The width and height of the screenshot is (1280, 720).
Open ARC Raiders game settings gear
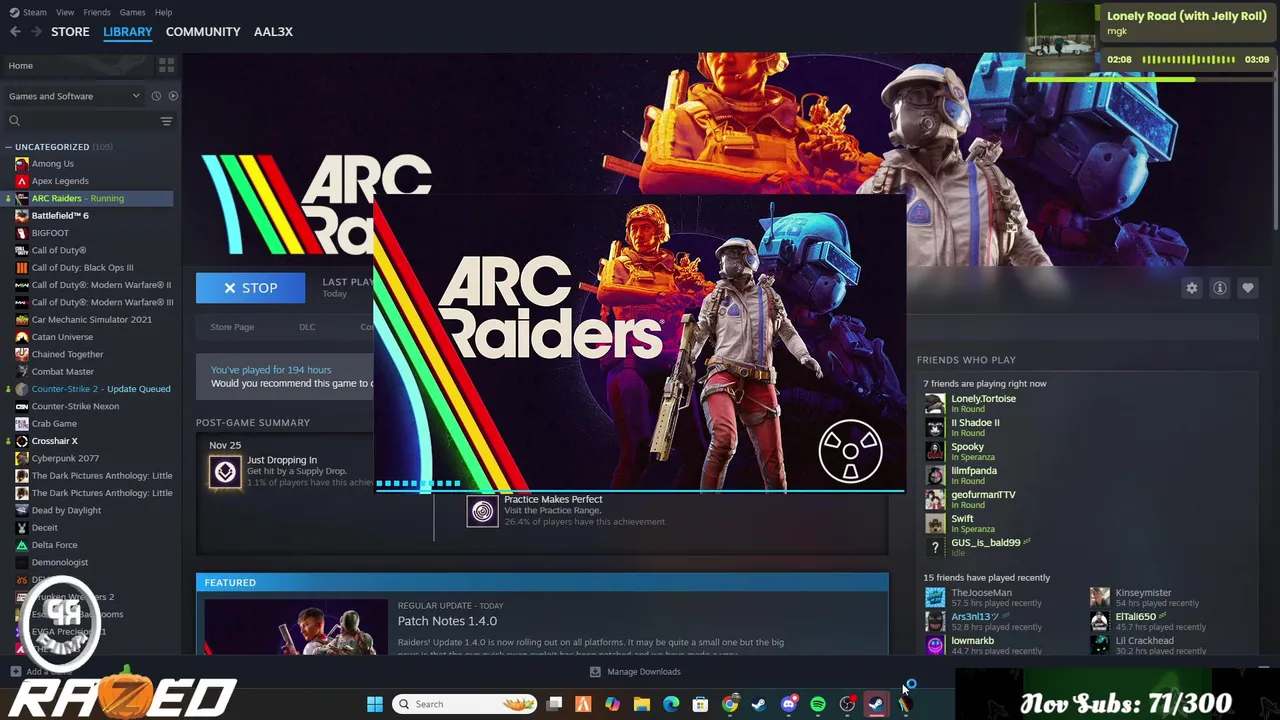point(1192,288)
